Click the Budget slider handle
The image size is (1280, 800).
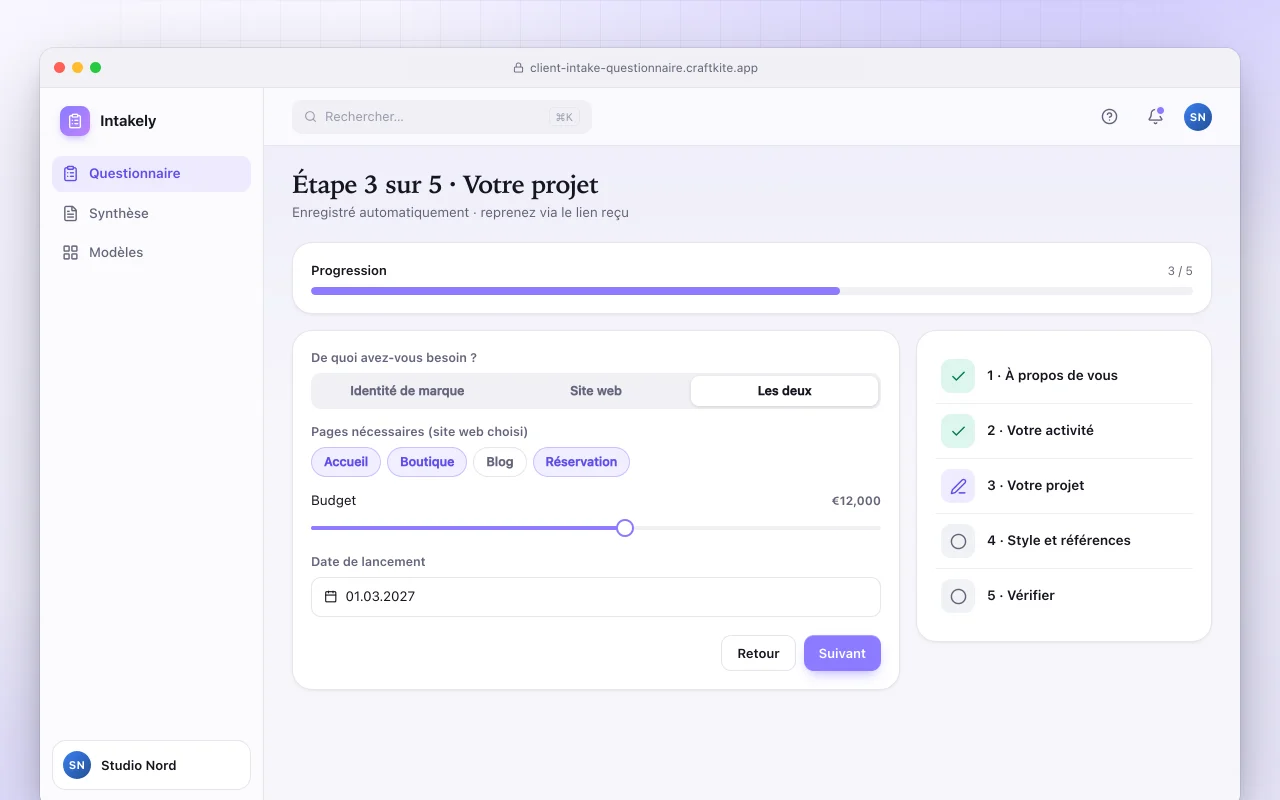coord(625,528)
